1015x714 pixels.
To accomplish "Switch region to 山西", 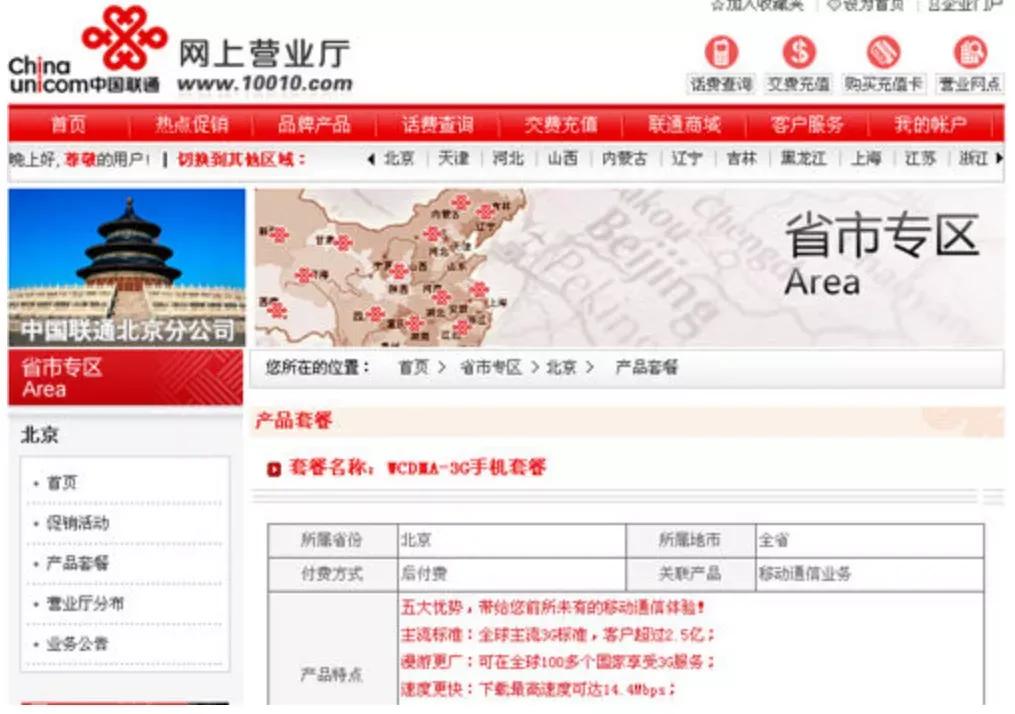I will [x=563, y=159].
